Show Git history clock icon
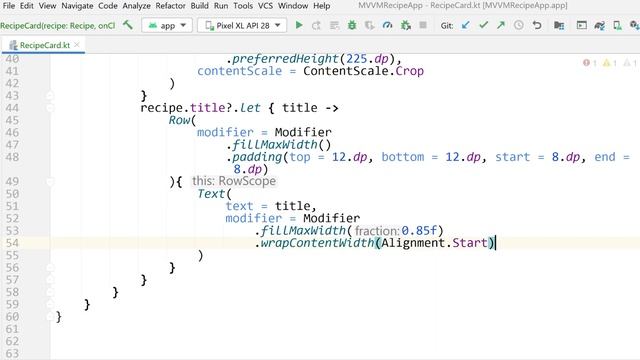This screenshot has width=640, height=360. click(x=519, y=25)
